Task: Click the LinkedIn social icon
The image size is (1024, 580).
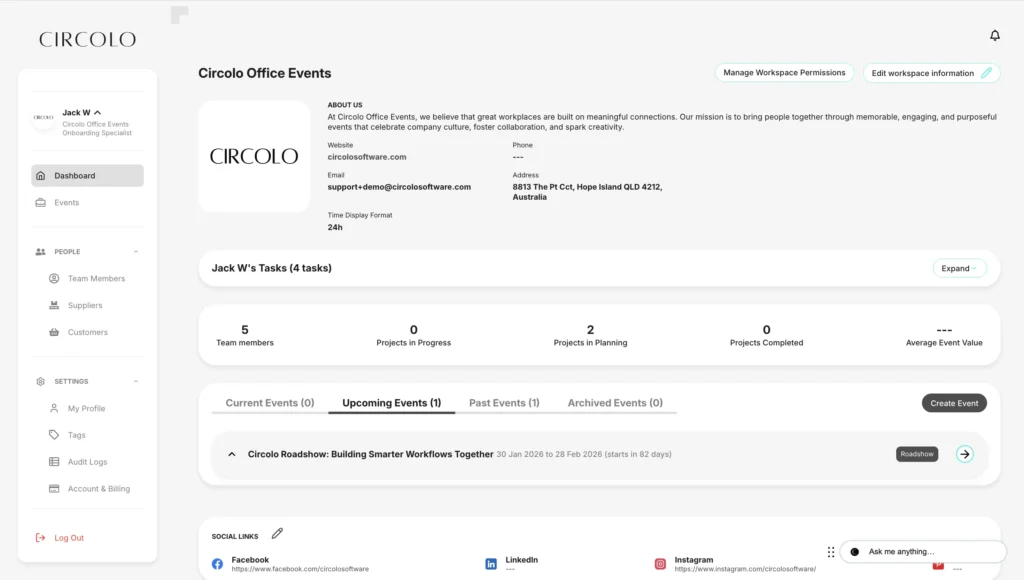Action: [491, 564]
